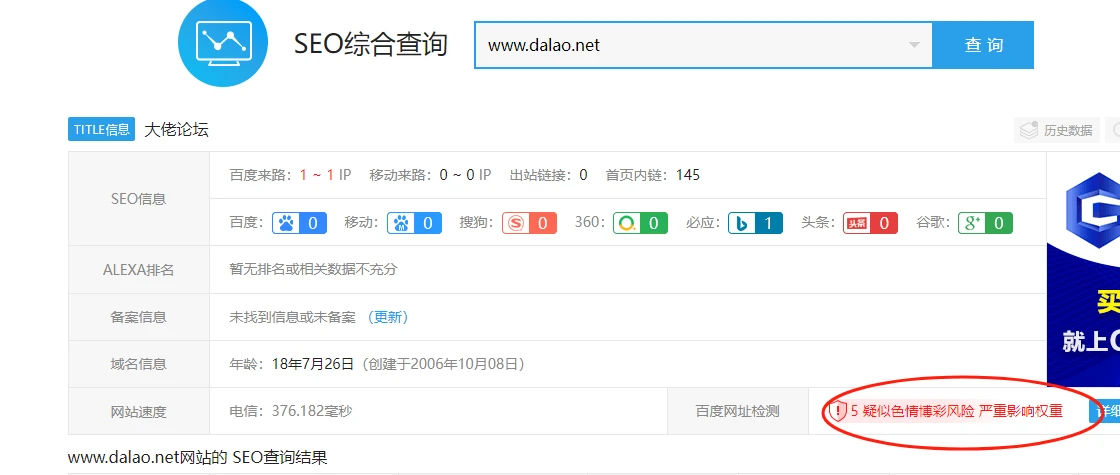Click the TITLE信息 label tag
The image size is (1120, 475).
[x=101, y=129]
